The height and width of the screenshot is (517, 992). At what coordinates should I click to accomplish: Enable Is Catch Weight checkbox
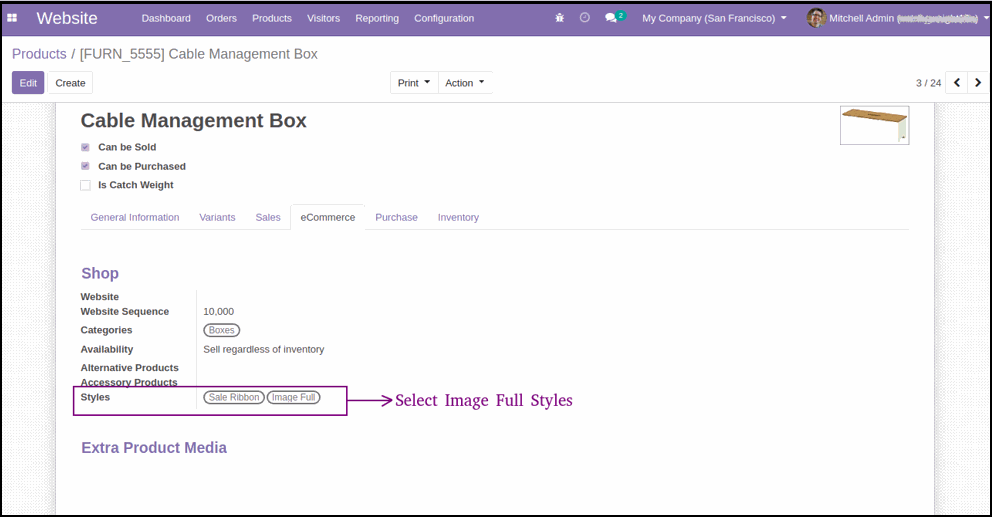(85, 185)
